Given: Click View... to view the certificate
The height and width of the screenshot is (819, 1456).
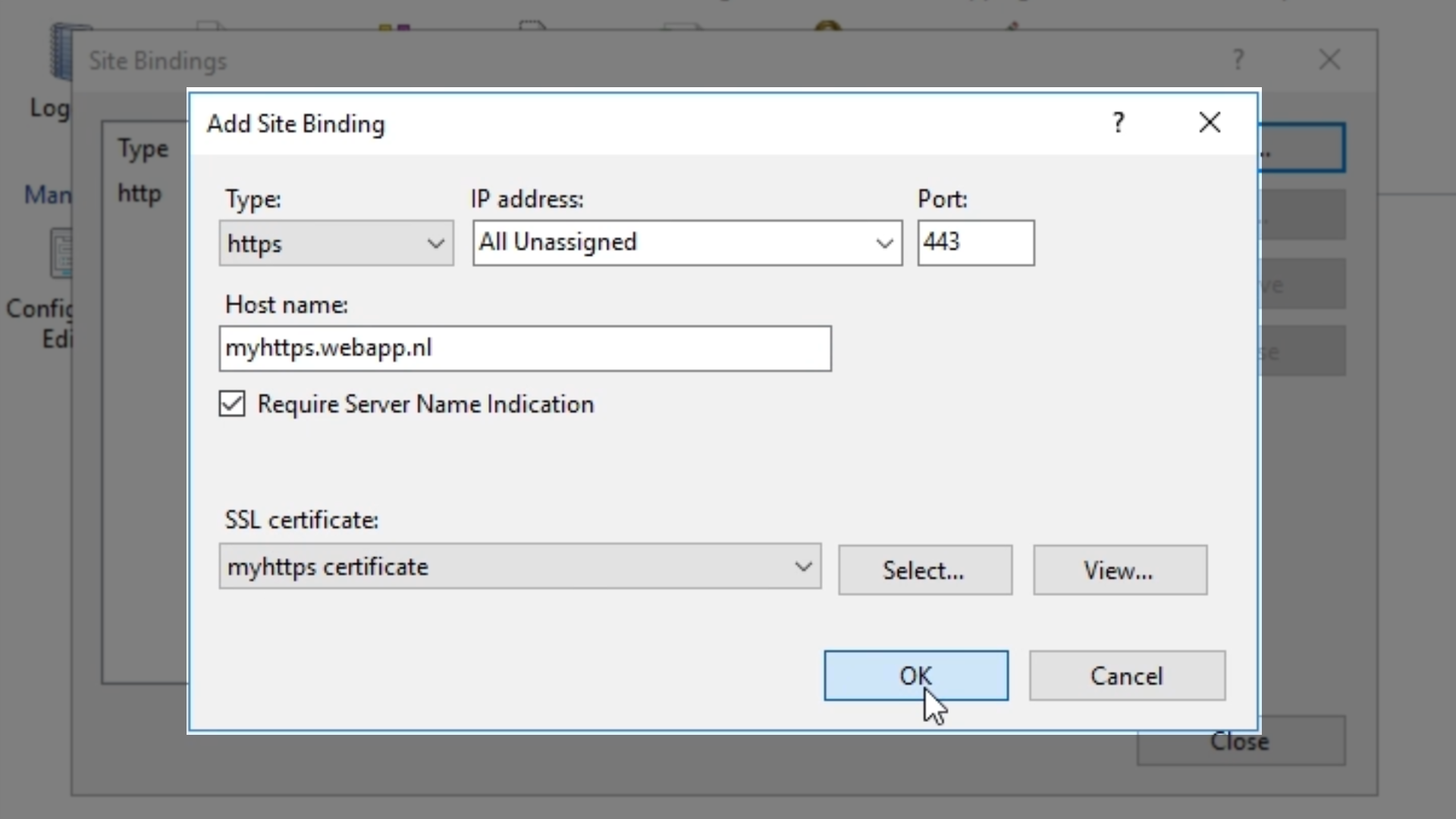Looking at the screenshot, I should [x=1119, y=570].
